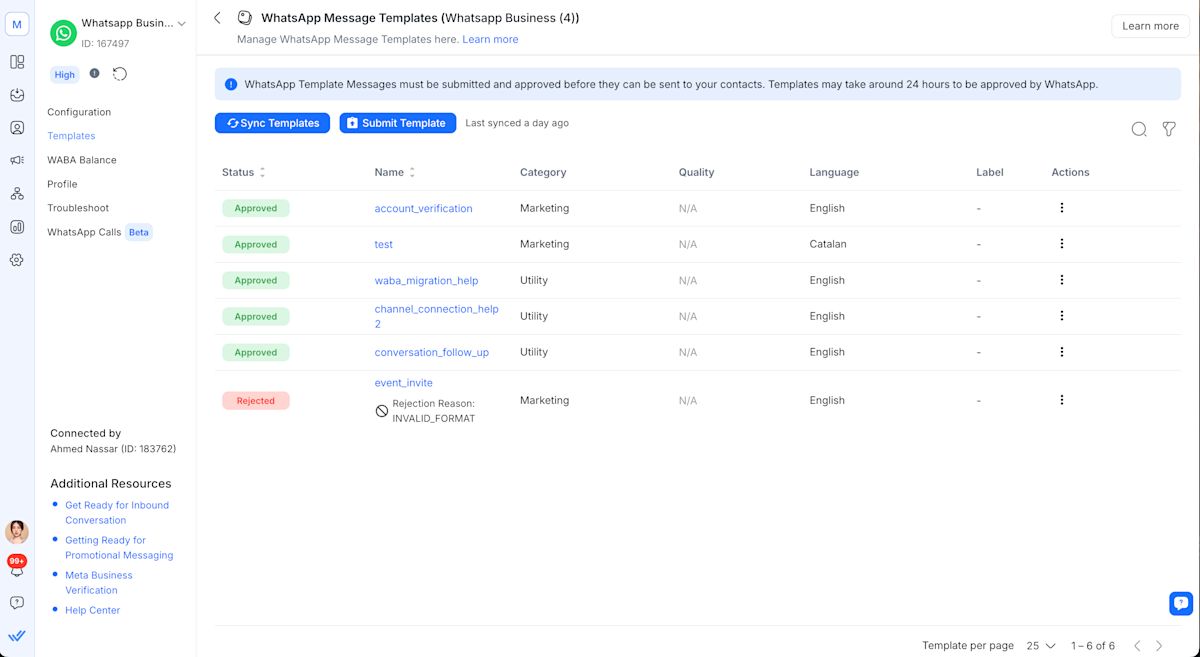Image resolution: width=1200 pixels, height=657 pixels.
Task: Open the help chat bubble icon
Action: point(1181,603)
